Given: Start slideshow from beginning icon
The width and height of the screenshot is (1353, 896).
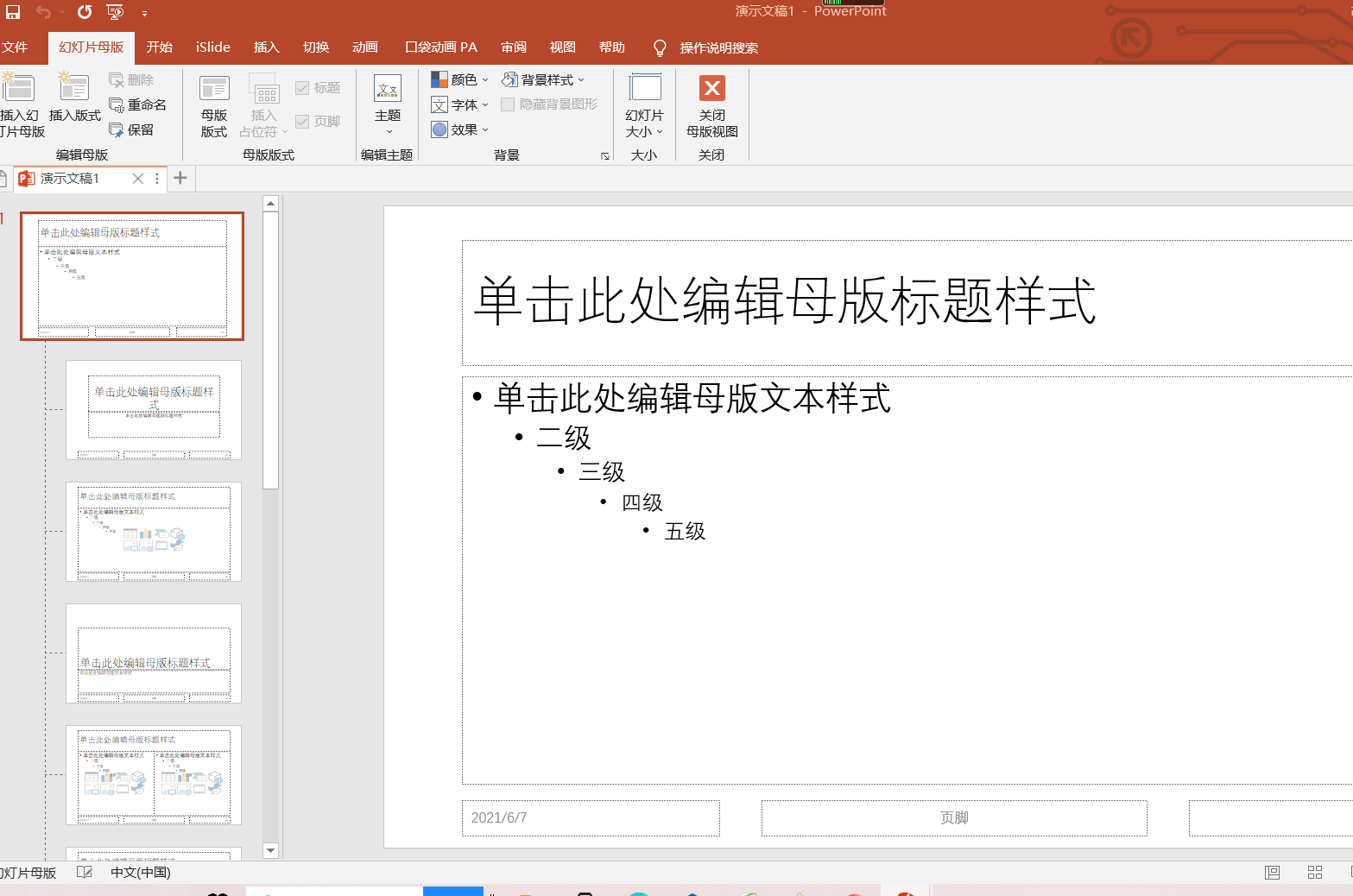Looking at the screenshot, I should coord(115,12).
